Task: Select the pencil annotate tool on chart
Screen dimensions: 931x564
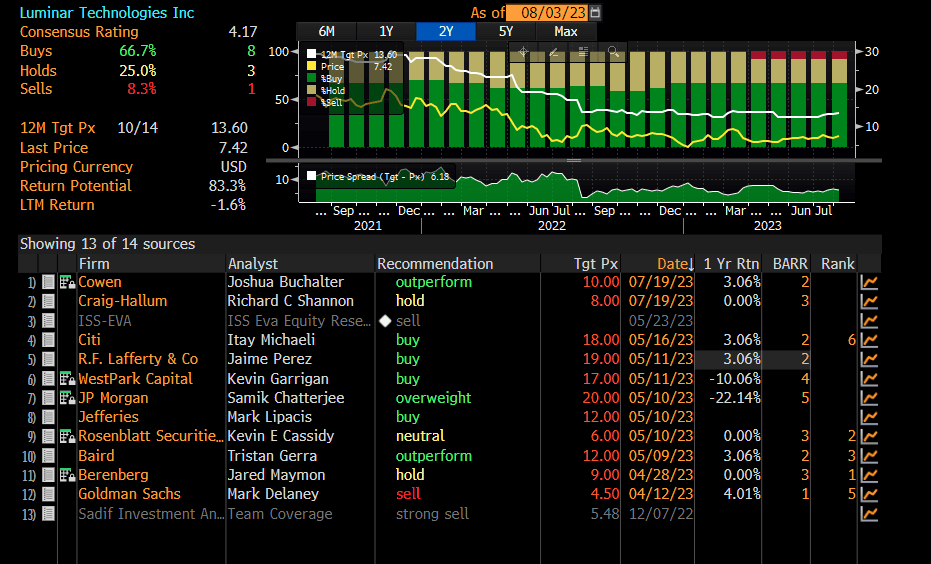Action: [x=553, y=52]
